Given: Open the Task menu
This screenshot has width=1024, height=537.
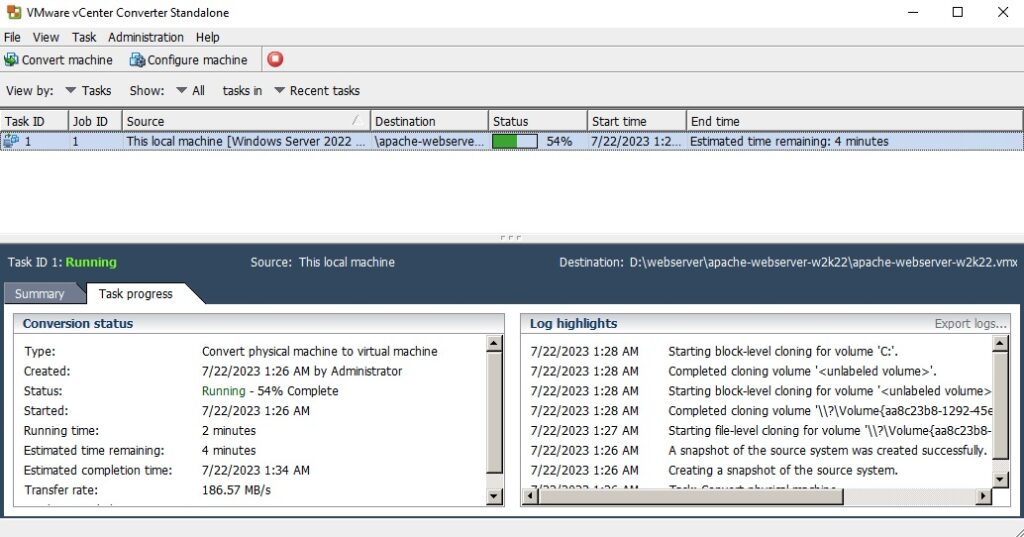Looking at the screenshot, I should [x=84, y=37].
